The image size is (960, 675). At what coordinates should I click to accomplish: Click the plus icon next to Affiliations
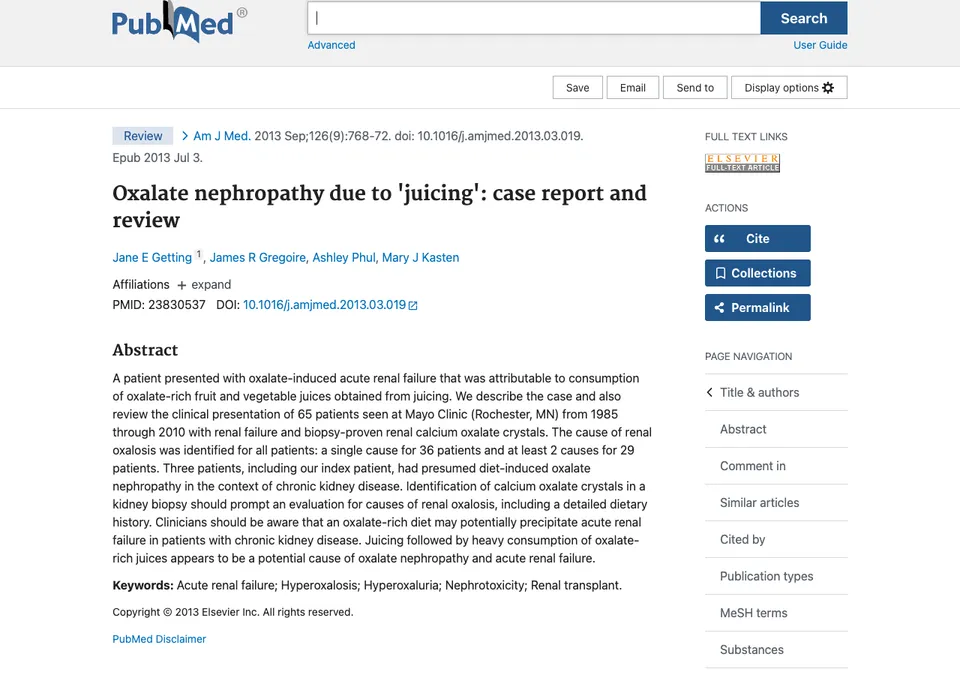(x=181, y=285)
